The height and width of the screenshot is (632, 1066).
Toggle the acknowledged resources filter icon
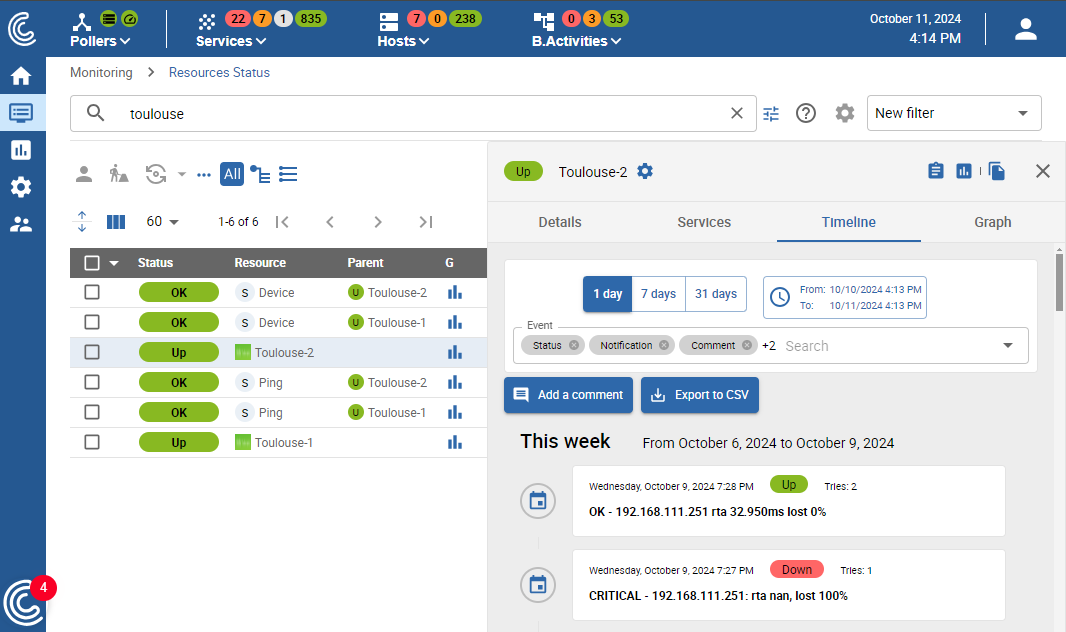[84, 173]
